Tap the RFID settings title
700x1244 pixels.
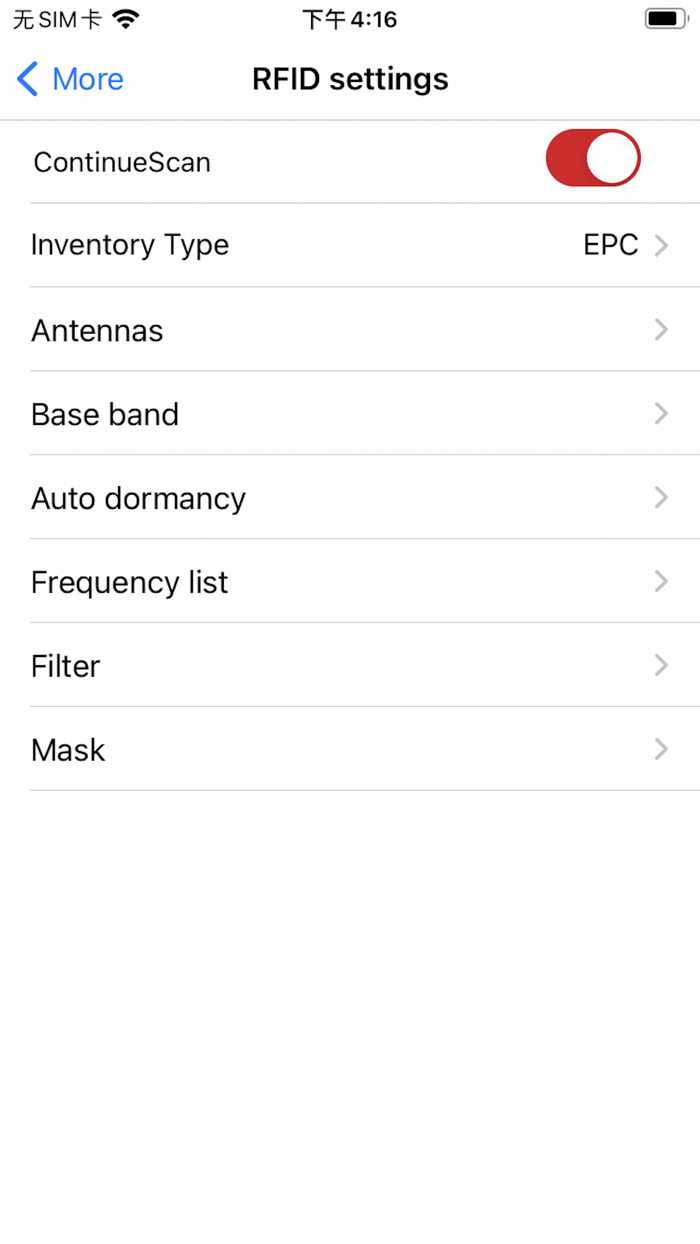coord(350,79)
